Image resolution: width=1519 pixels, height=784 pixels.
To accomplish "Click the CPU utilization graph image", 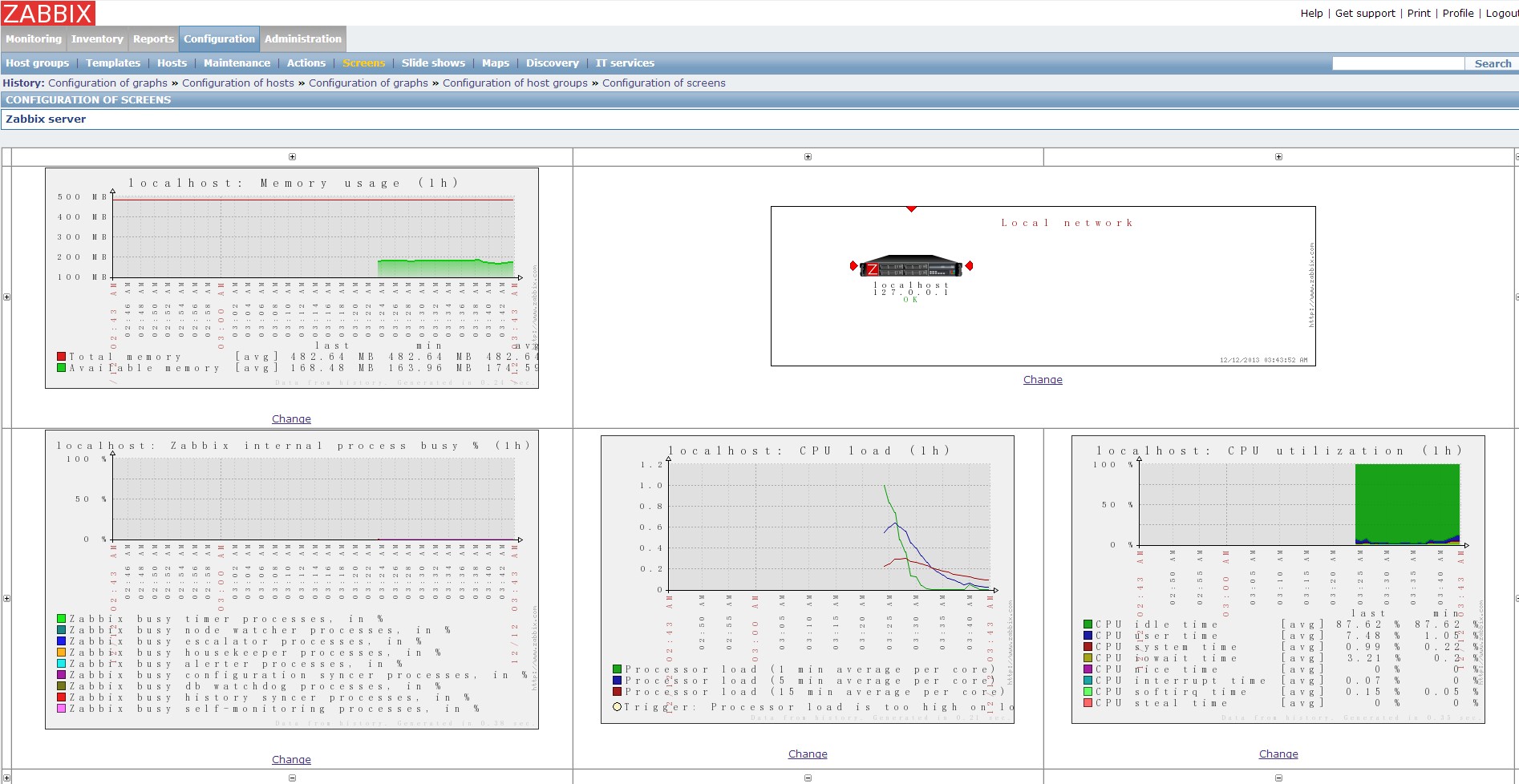I will click(1278, 580).
